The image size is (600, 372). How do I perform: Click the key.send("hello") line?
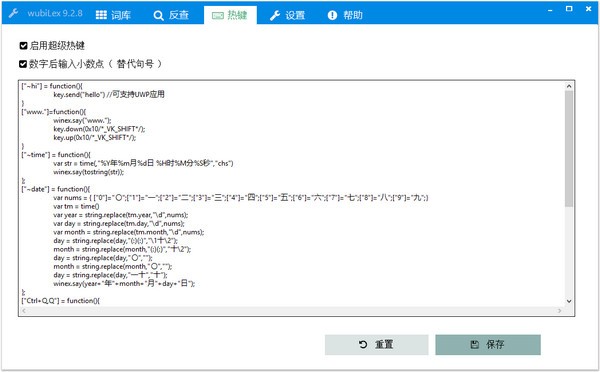coord(109,94)
